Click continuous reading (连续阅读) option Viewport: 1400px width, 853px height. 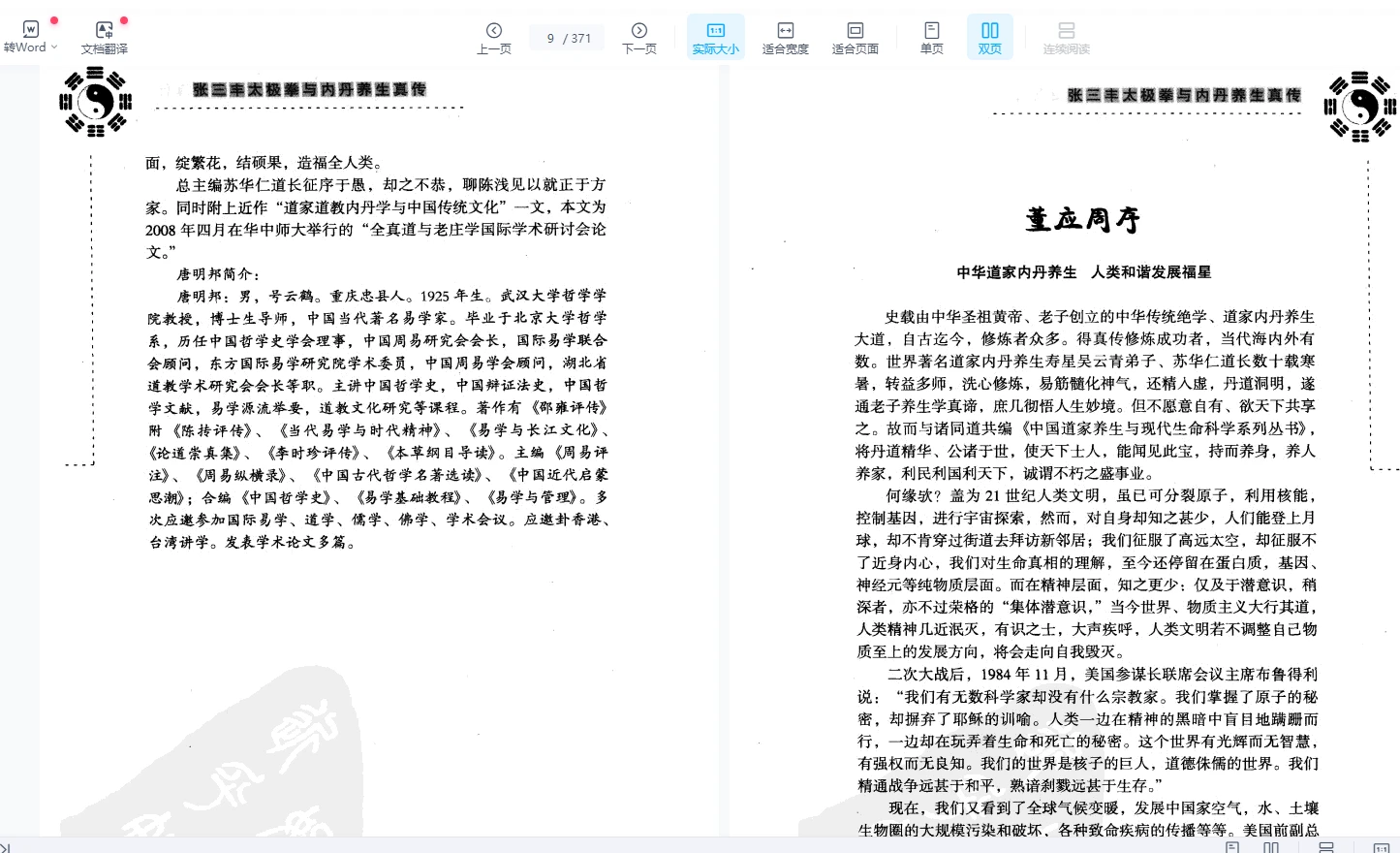(x=1067, y=37)
